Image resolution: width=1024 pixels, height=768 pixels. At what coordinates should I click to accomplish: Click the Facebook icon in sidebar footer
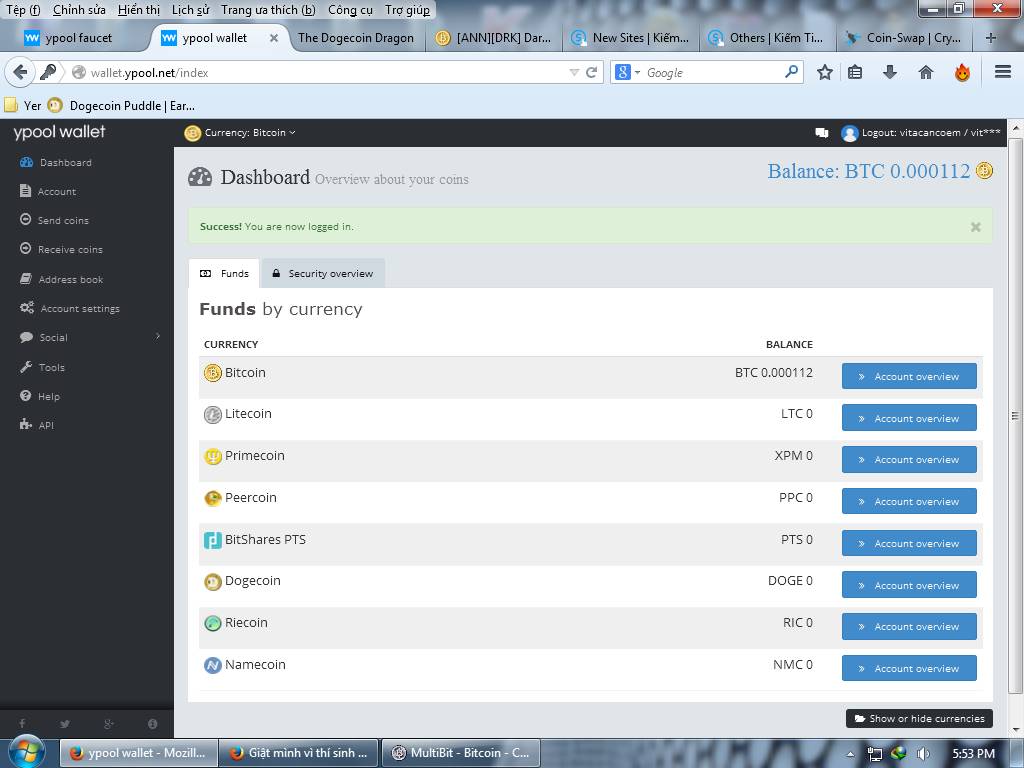pos(22,724)
